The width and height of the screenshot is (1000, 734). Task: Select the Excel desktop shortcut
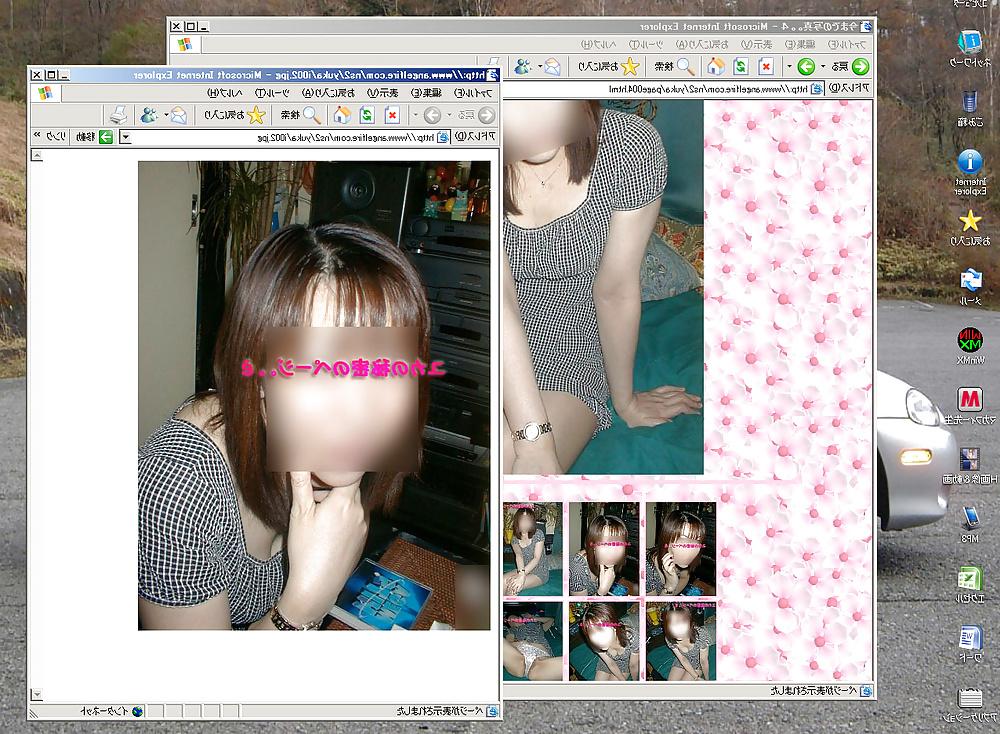click(970, 585)
